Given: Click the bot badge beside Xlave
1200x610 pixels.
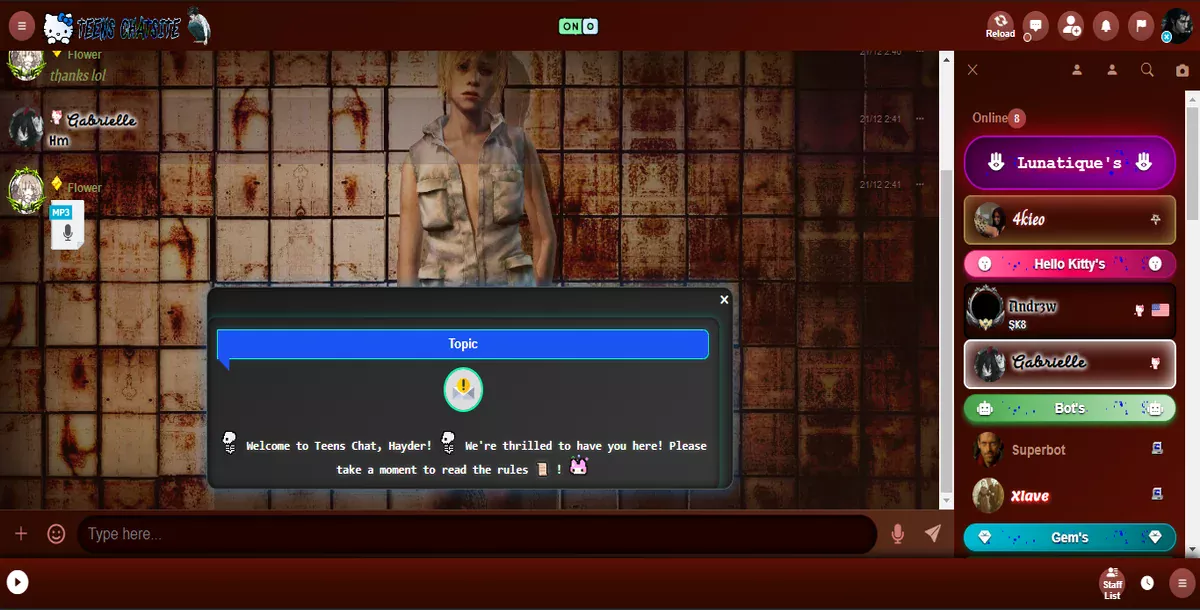Looking at the screenshot, I should (x=1157, y=494).
